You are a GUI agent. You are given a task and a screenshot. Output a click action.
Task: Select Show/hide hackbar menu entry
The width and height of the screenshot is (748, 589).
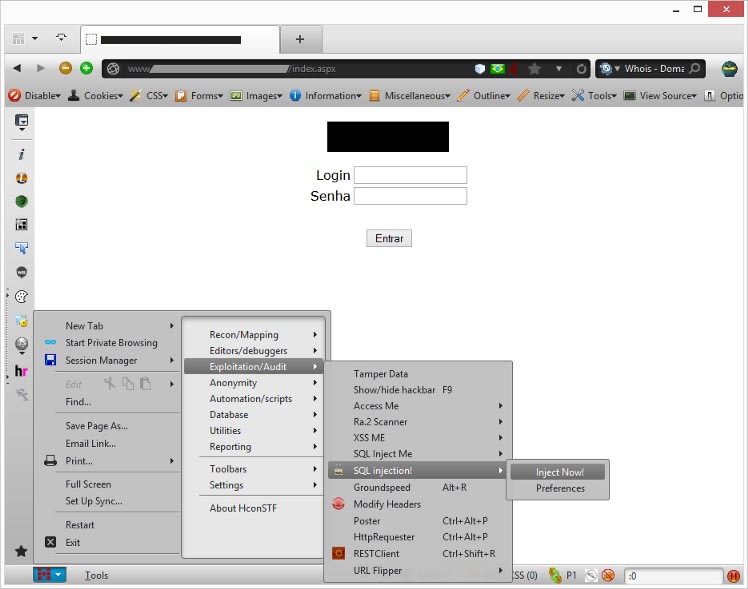point(417,390)
